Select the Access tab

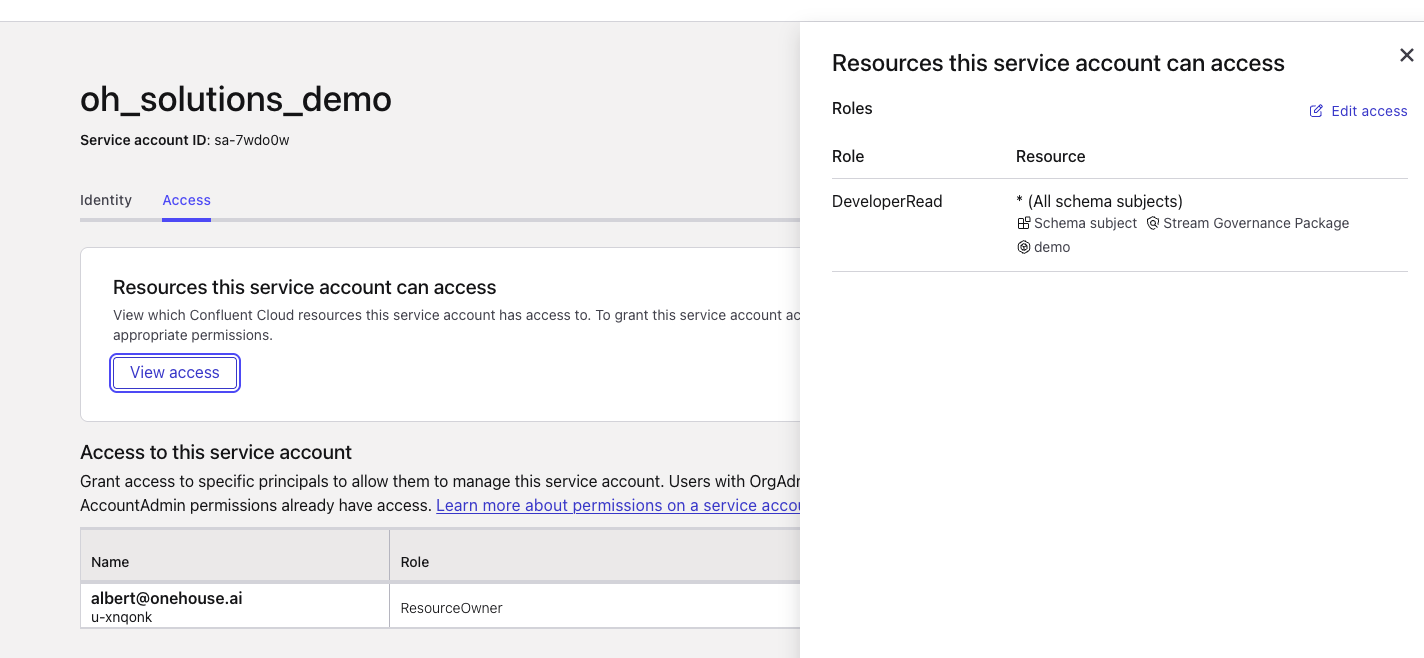(186, 200)
